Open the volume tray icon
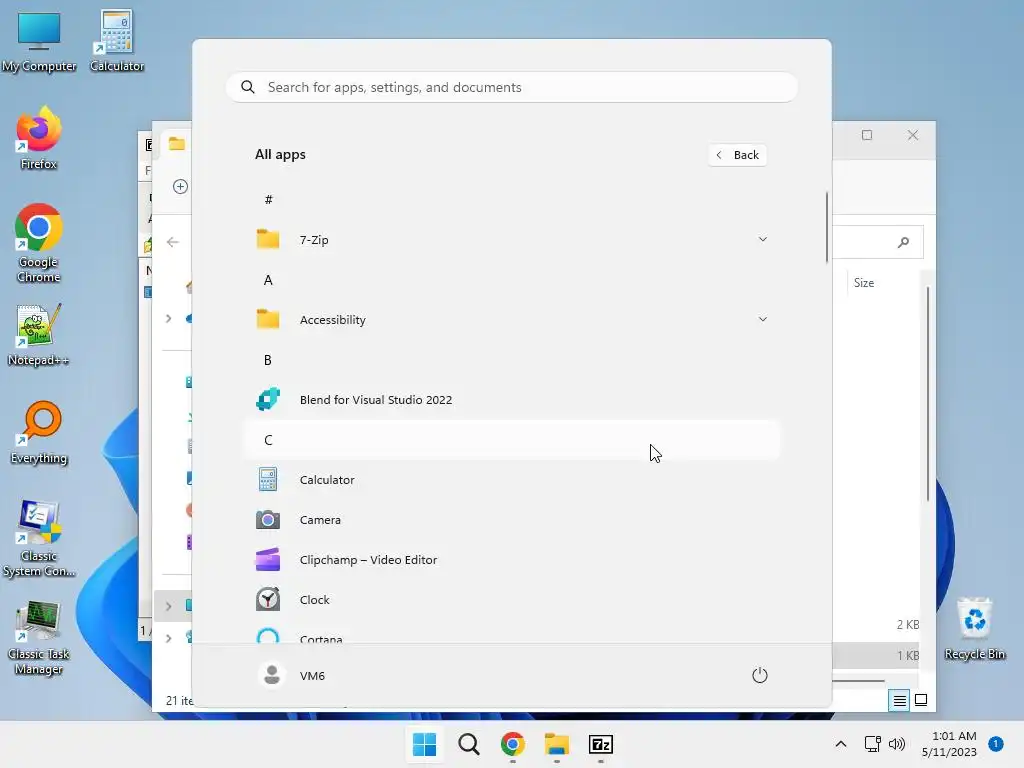The image size is (1024, 768). (897, 744)
